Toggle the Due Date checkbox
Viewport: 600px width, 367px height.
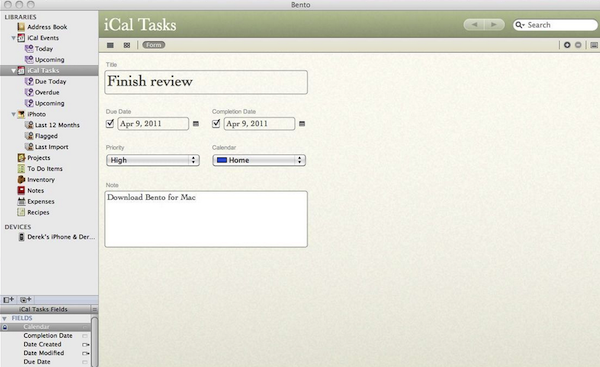pos(110,123)
